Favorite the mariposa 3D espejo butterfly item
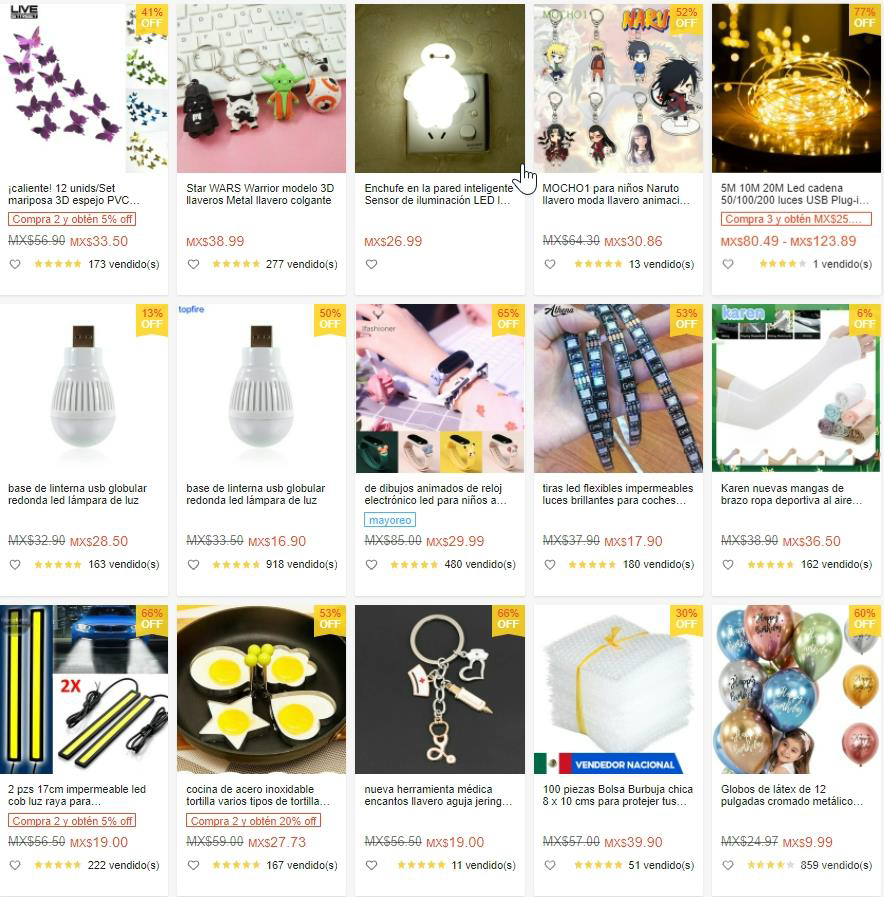Viewport: 884px width, 897px height. pyautogui.click(x=15, y=264)
